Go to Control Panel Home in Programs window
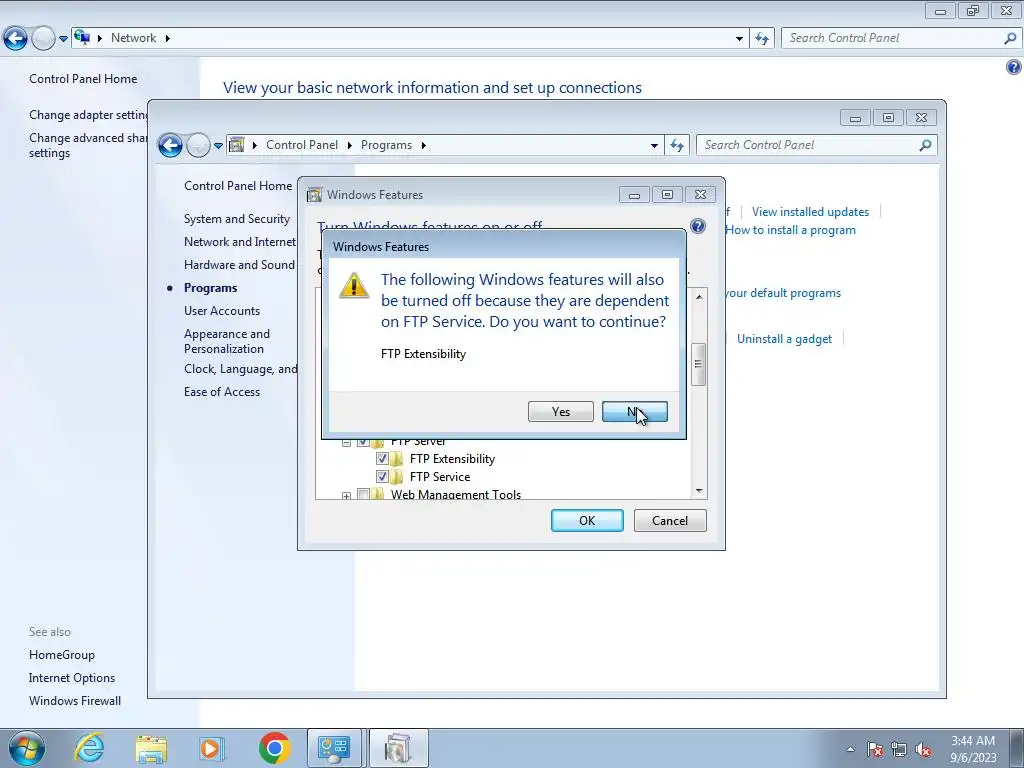The width and height of the screenshot is (1024, 768). [238, 185]
